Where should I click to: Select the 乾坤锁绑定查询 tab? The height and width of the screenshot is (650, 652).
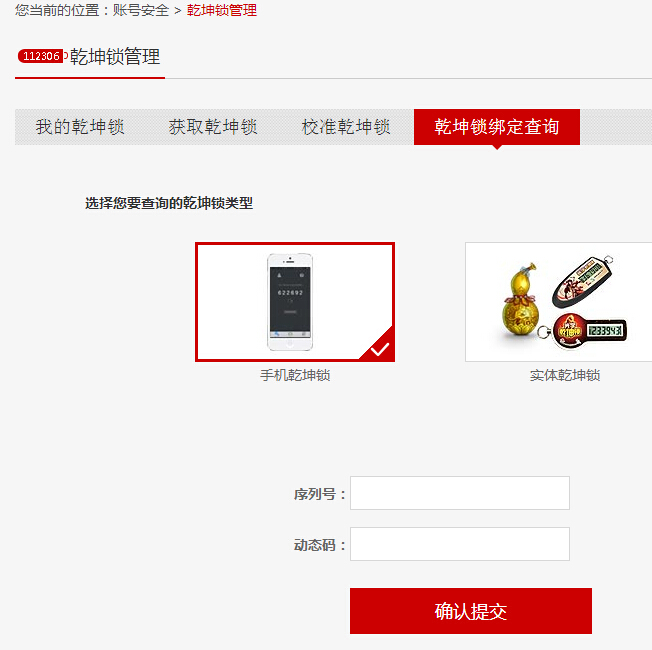pyautogui.click(x=496, y=127)
